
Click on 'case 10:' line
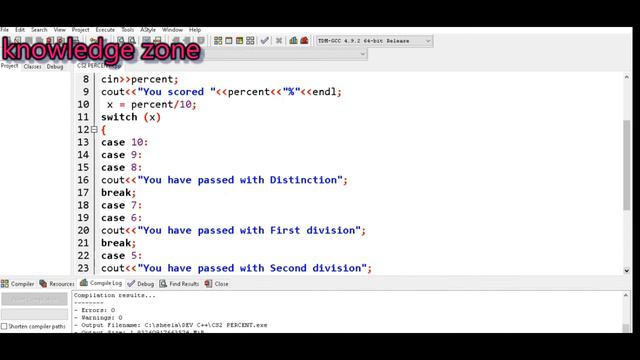tap(124, 142)
